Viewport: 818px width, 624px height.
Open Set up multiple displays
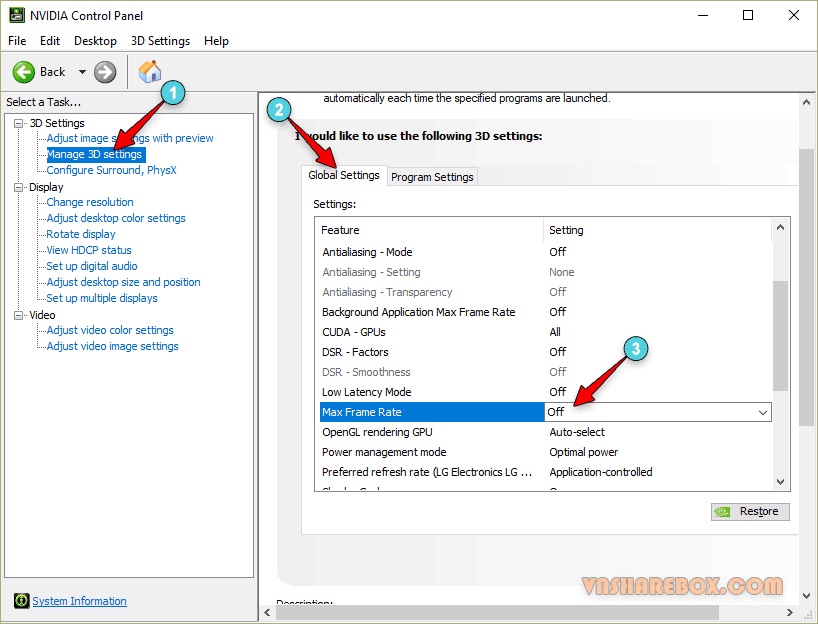(x=102, y=298)
